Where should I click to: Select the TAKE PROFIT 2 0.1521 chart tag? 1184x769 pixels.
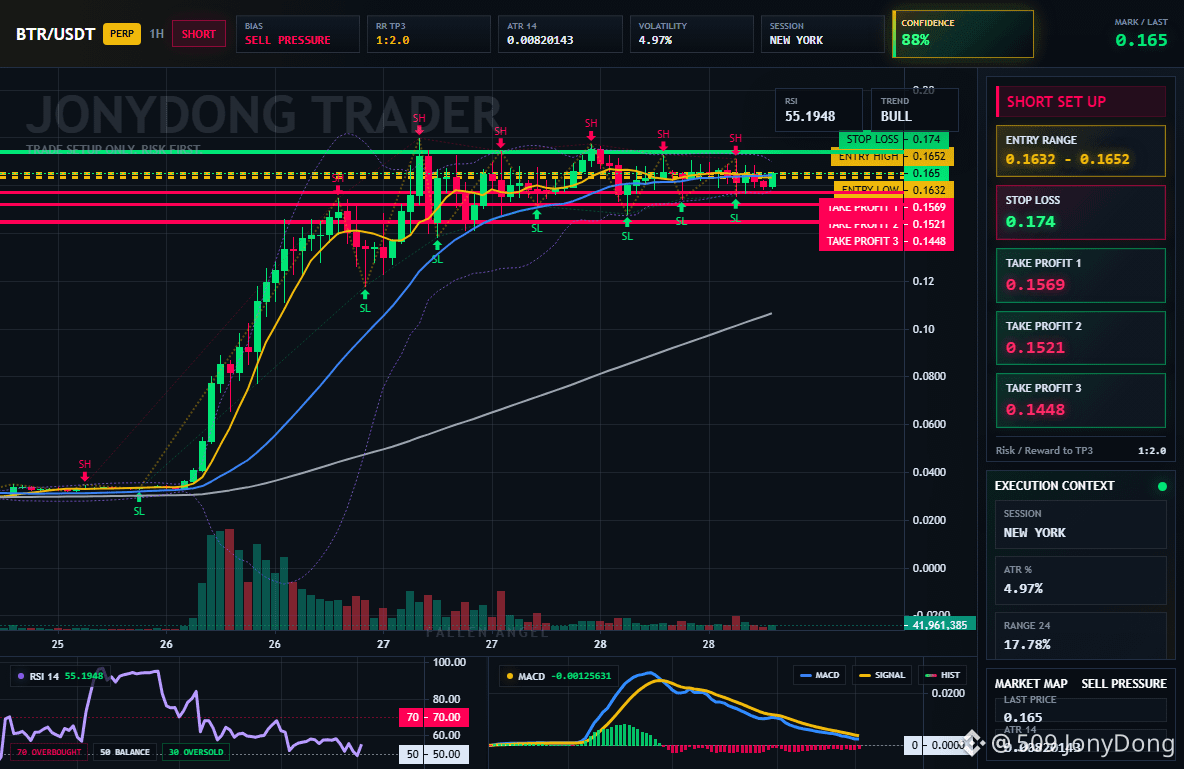[x=886, y=224]
